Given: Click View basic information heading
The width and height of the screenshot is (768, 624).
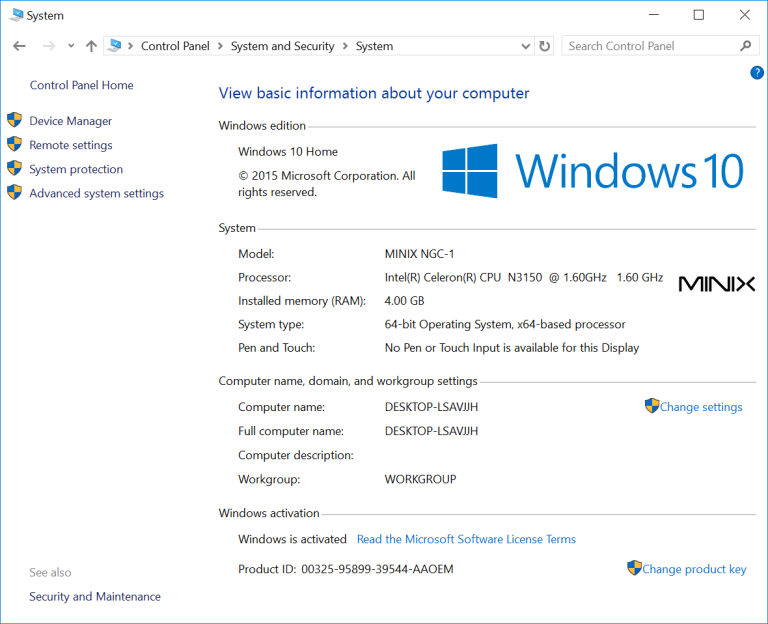Looking at the screenshot, I should tap(374, 93).
